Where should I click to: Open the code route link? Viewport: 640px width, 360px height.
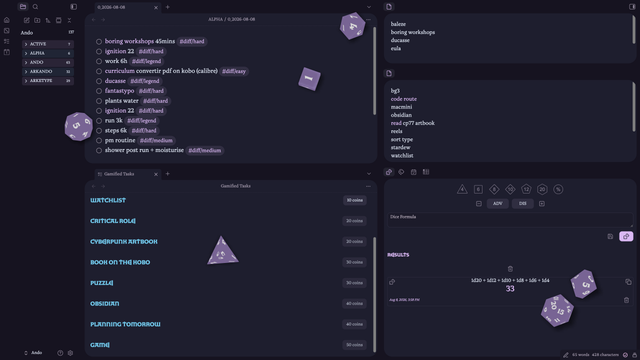404,99
